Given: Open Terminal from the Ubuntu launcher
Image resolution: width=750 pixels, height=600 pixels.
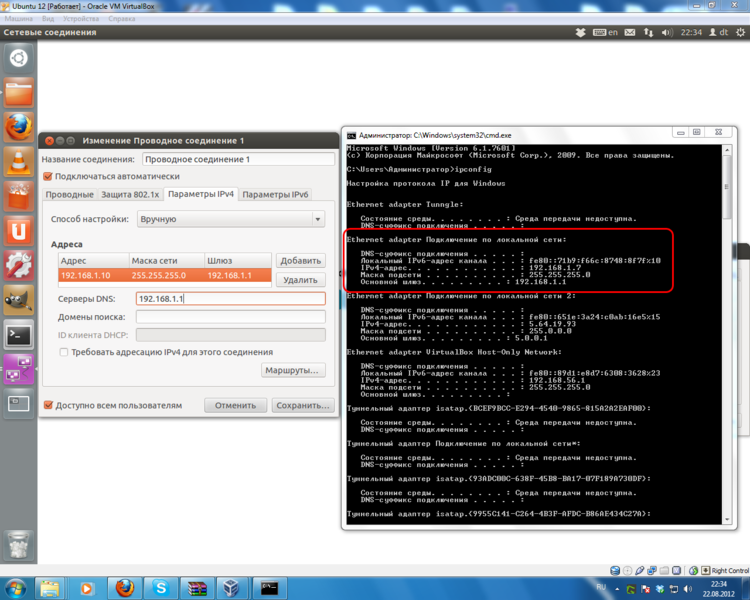Looking at the screenshot, I should tap(18, 335).
